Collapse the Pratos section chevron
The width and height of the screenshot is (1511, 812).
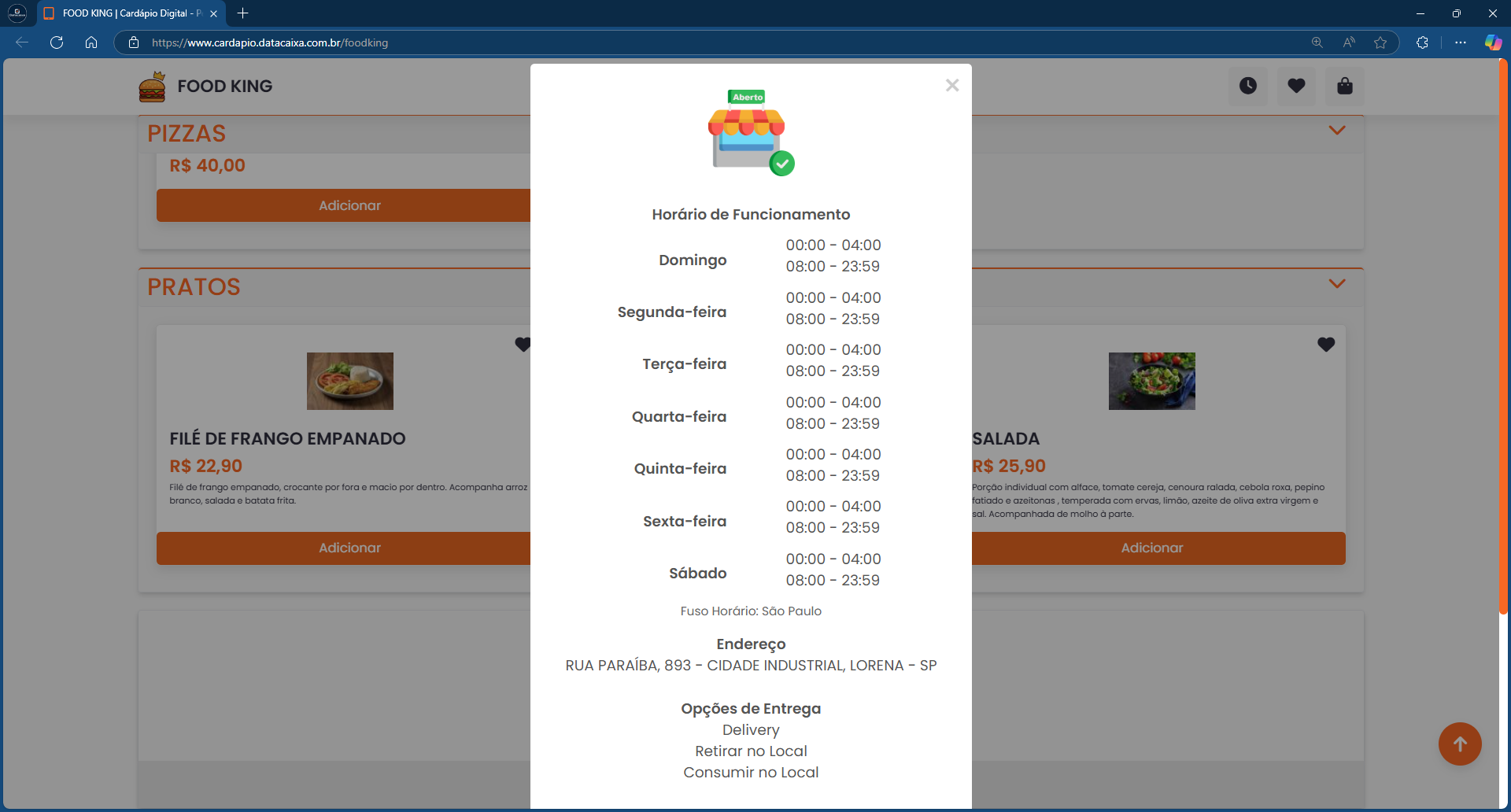click(x=1336, y=284)
